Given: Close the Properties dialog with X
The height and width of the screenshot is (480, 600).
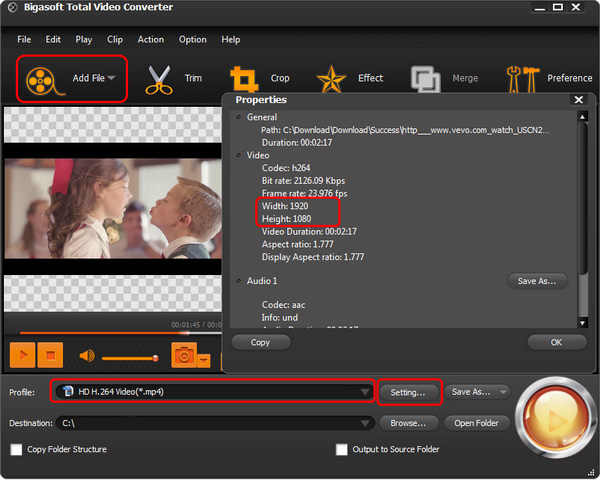Looking at the screenshot, I should (x=579, y=100).
